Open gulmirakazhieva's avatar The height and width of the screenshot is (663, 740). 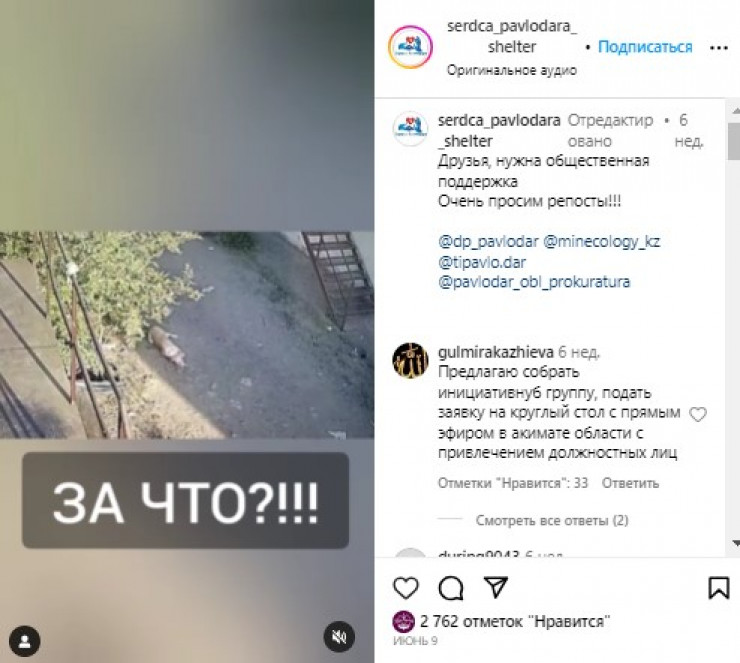pyautogui.click(x=410, y=361)
